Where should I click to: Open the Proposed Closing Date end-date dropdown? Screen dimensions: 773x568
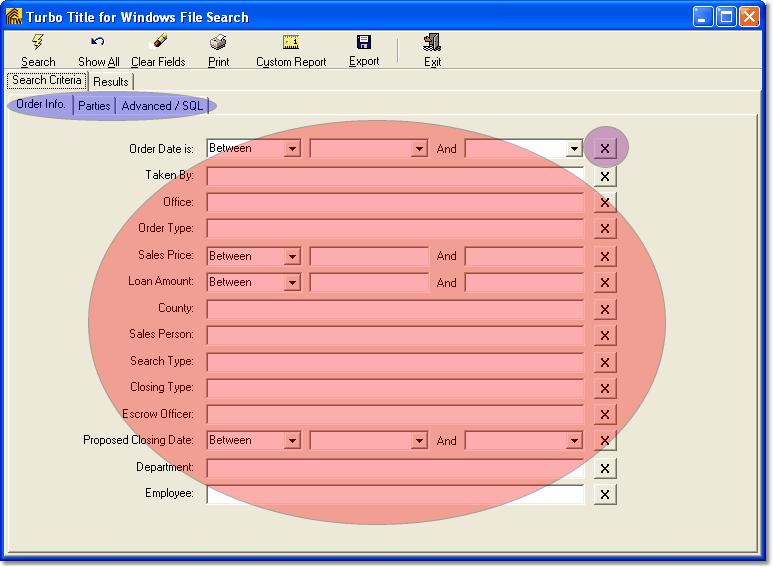click(574, 441)
